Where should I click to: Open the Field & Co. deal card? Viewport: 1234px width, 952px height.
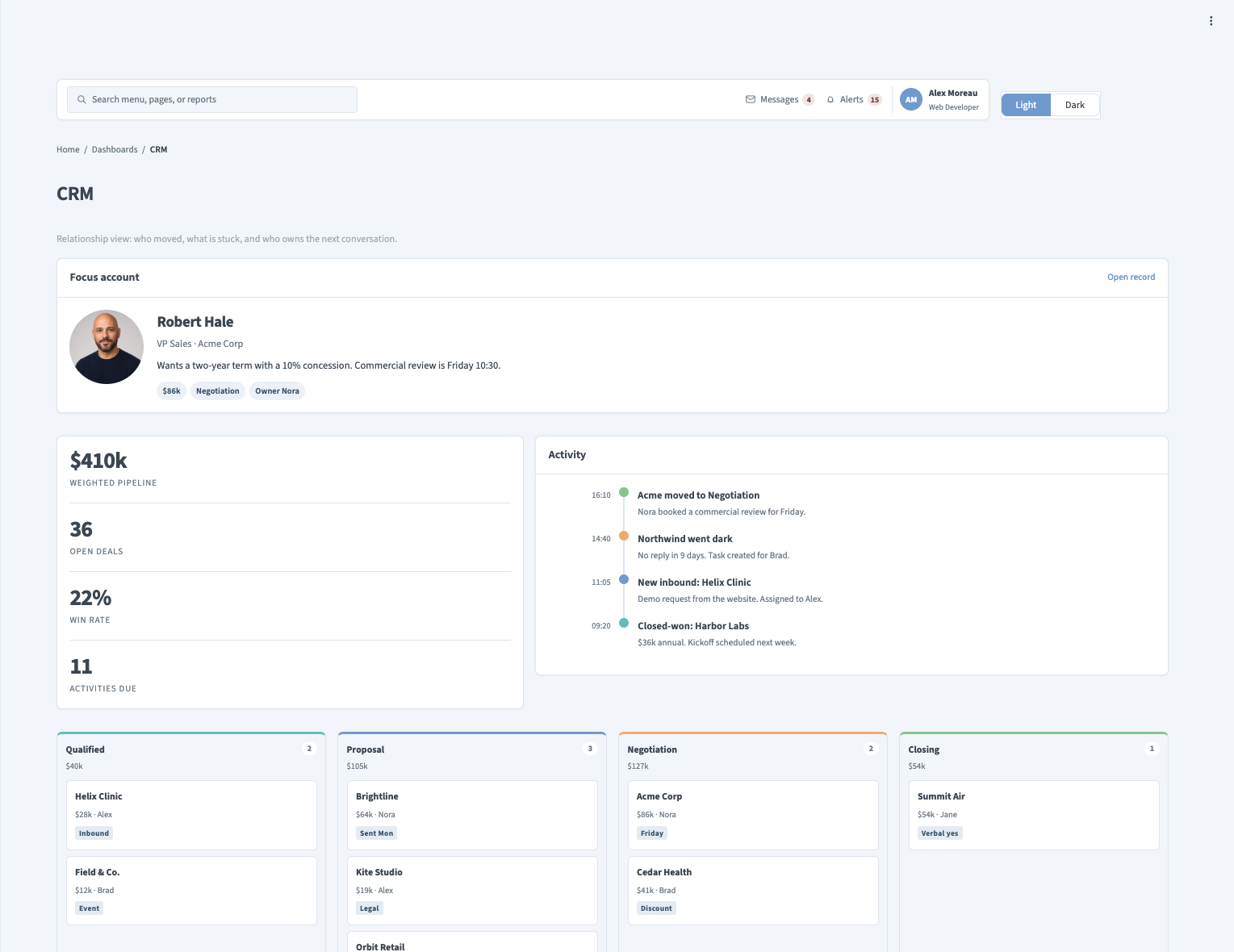tap(191, 891)
